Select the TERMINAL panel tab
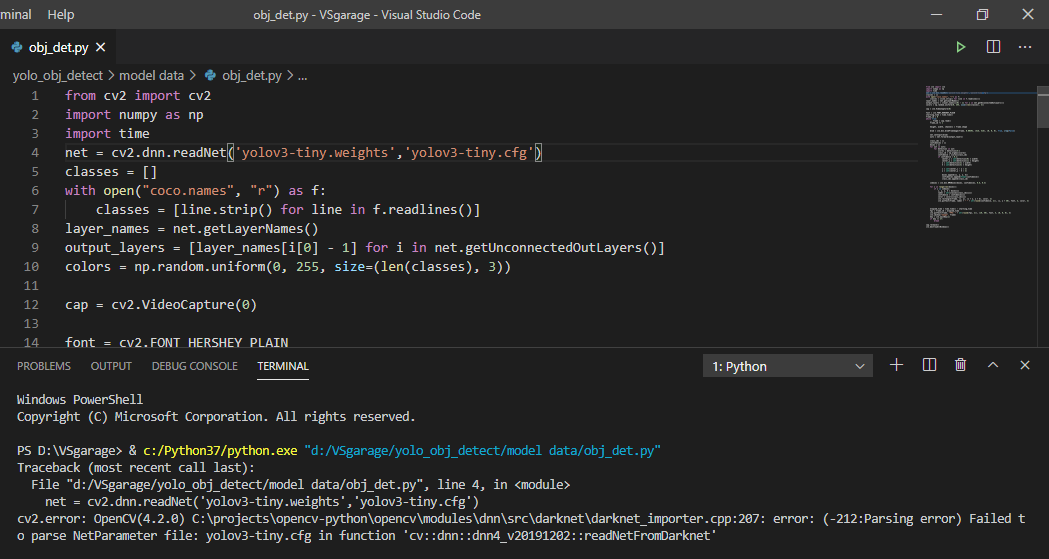 tap(283, 366)
